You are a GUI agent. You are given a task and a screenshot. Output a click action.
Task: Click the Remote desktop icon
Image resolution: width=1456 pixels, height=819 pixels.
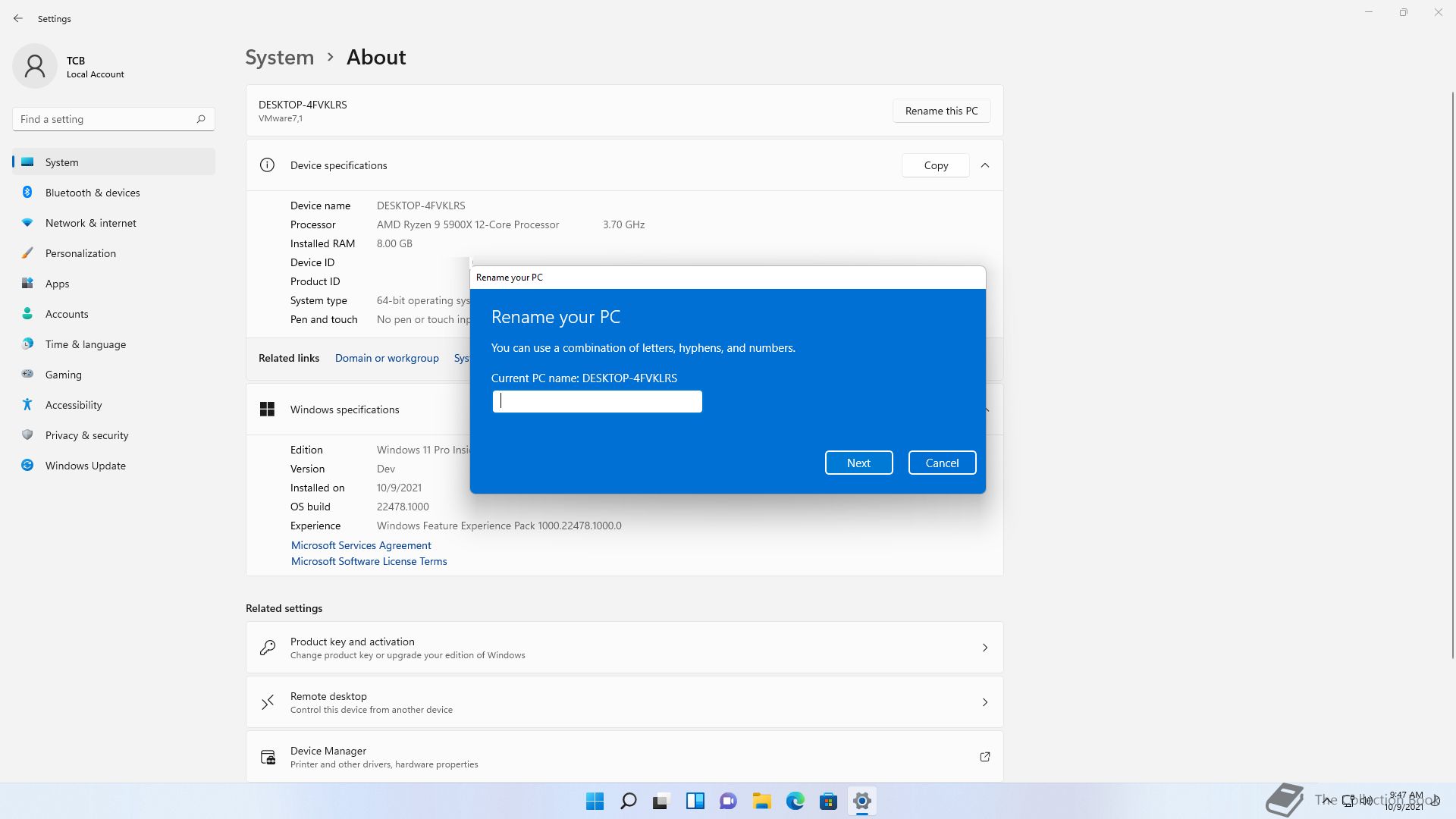click(268, 702)
